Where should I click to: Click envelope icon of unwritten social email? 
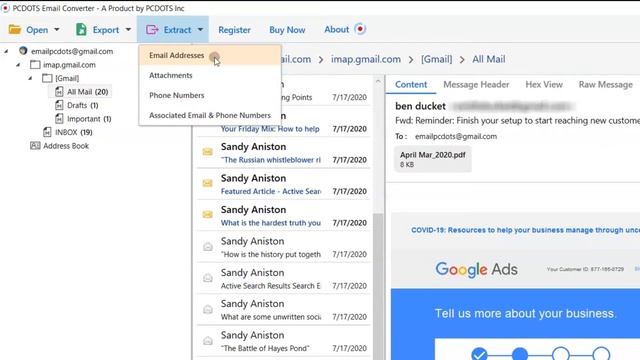click(208, 309)
